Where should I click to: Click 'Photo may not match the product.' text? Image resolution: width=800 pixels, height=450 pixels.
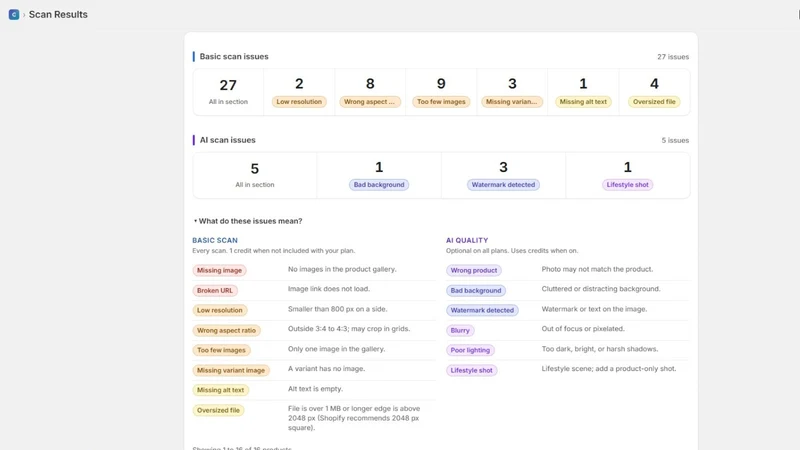597,269
